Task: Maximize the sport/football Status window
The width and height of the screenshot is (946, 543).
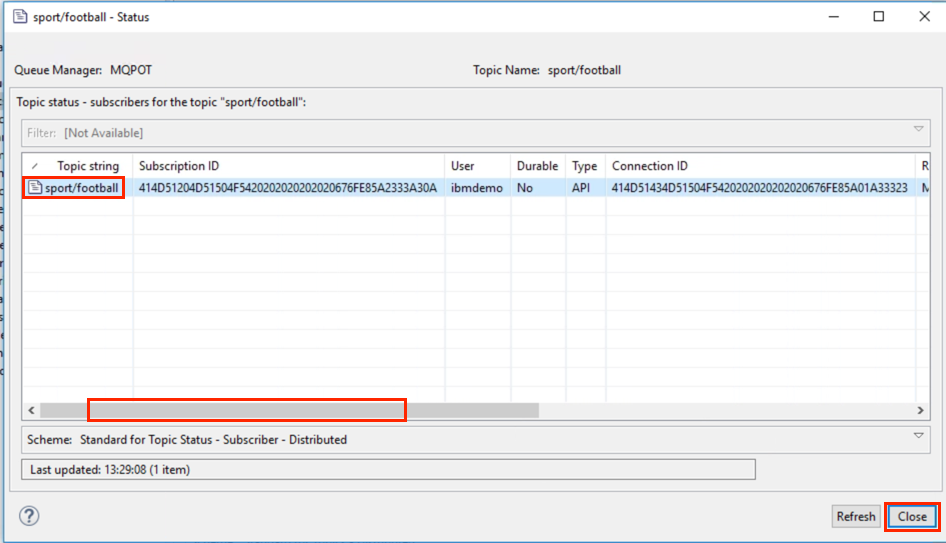Action: click(878, 16)
